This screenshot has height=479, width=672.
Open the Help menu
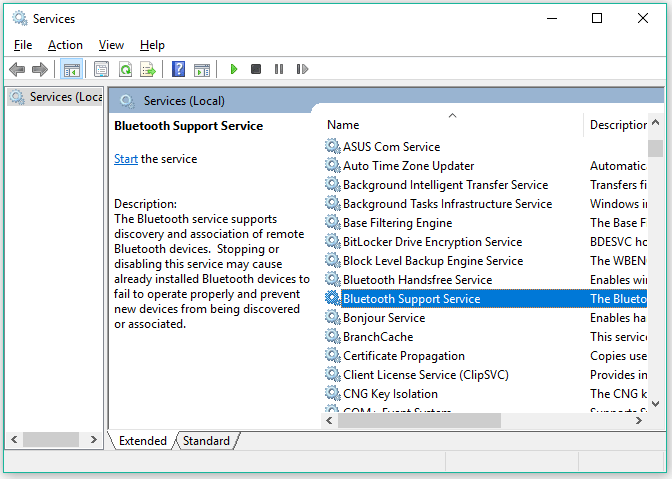point(152,45)
